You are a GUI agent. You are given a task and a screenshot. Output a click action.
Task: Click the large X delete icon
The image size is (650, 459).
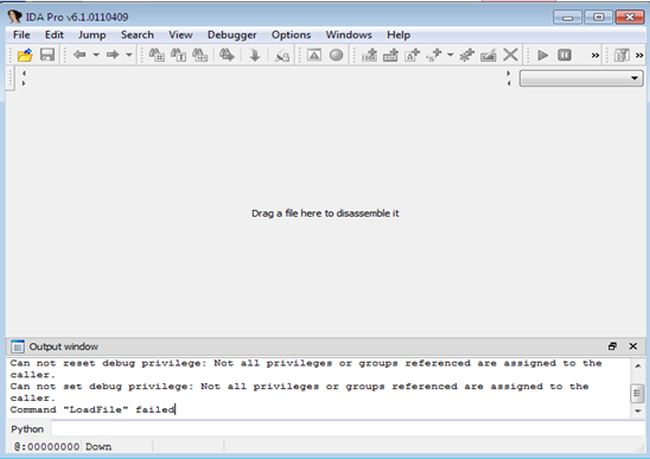(x=510, y=55)
